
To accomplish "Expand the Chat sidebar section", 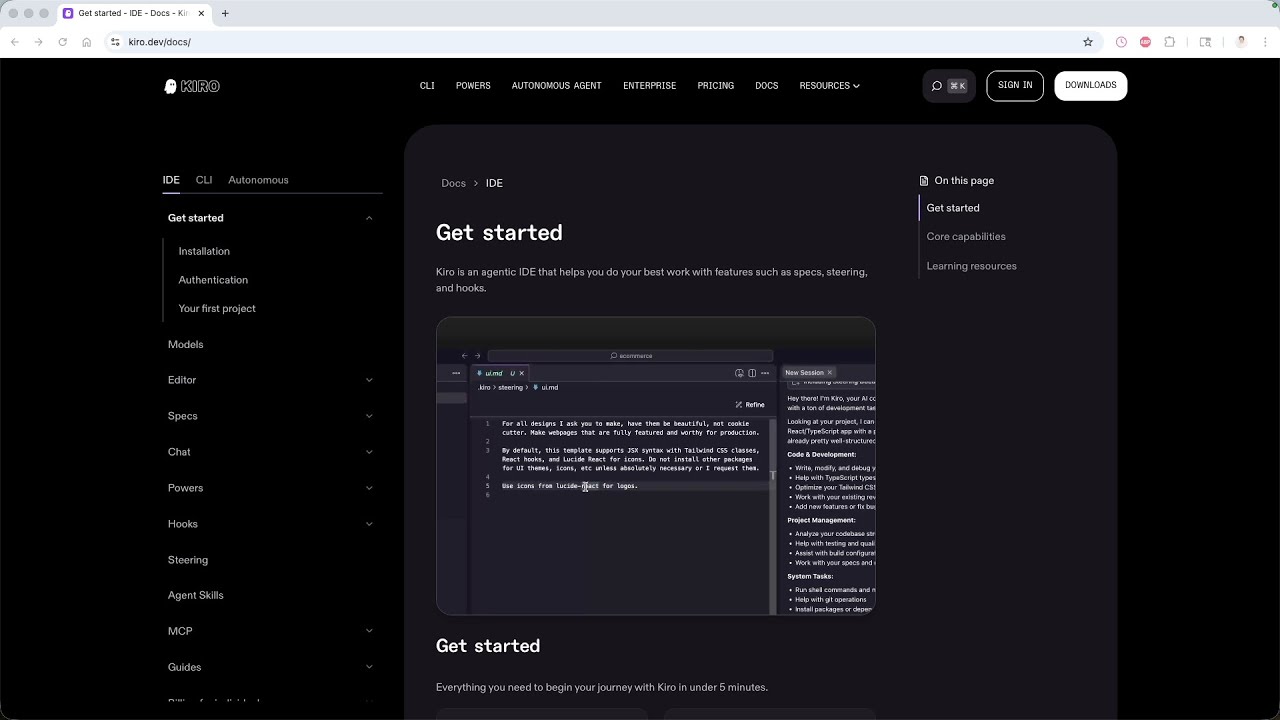I will 369,452.
